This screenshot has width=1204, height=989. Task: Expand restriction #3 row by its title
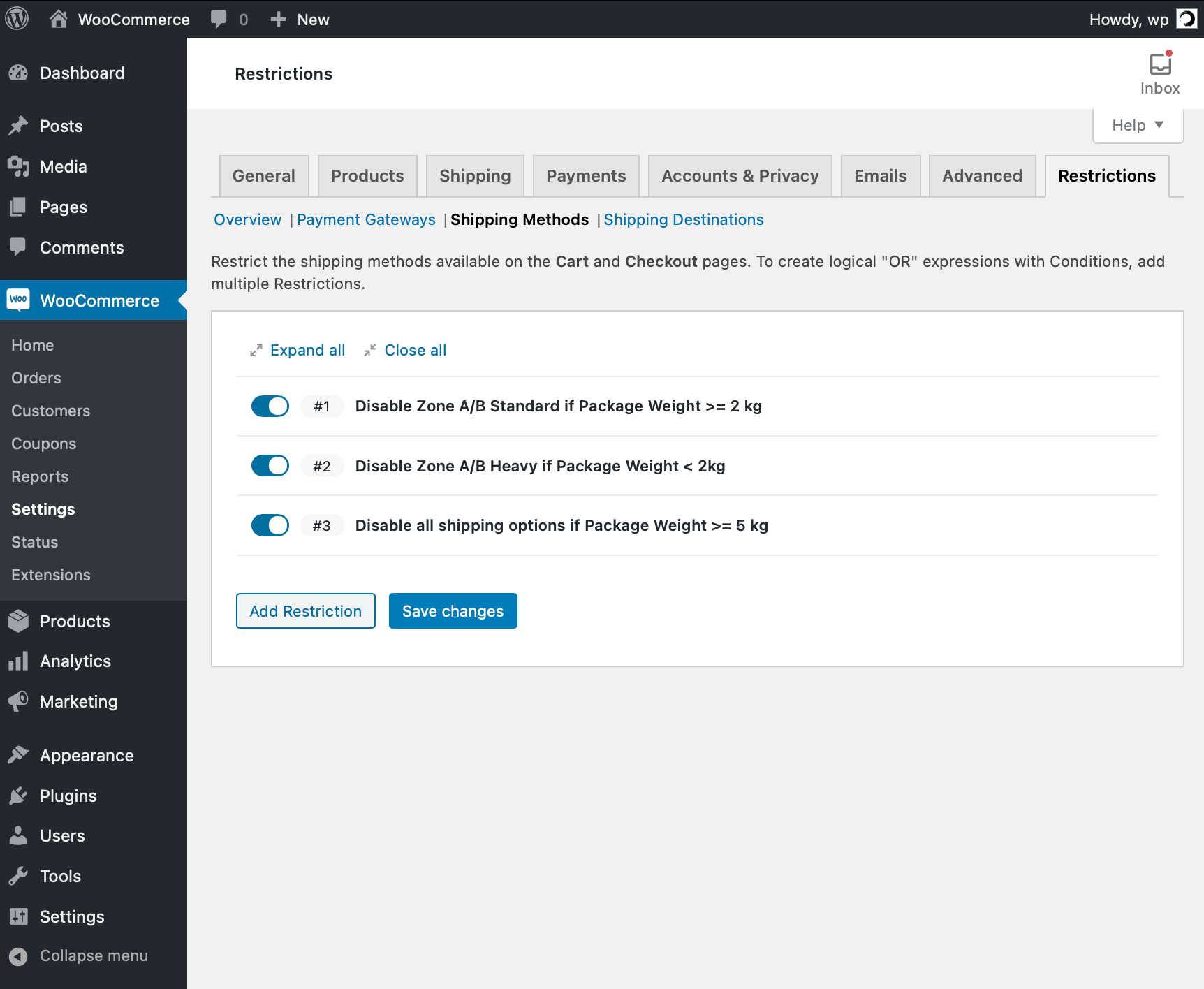[x=561, y=525]
